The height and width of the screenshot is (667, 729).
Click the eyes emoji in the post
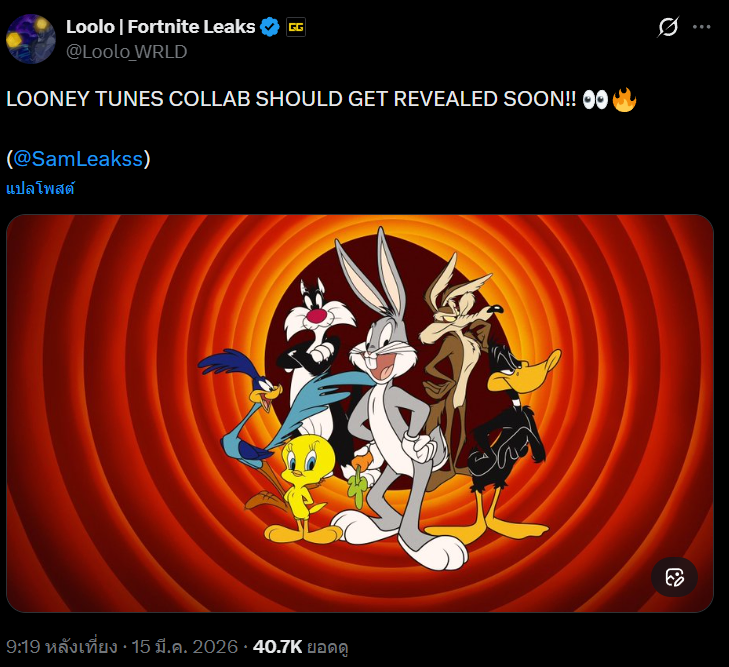[x=594, y=101]
